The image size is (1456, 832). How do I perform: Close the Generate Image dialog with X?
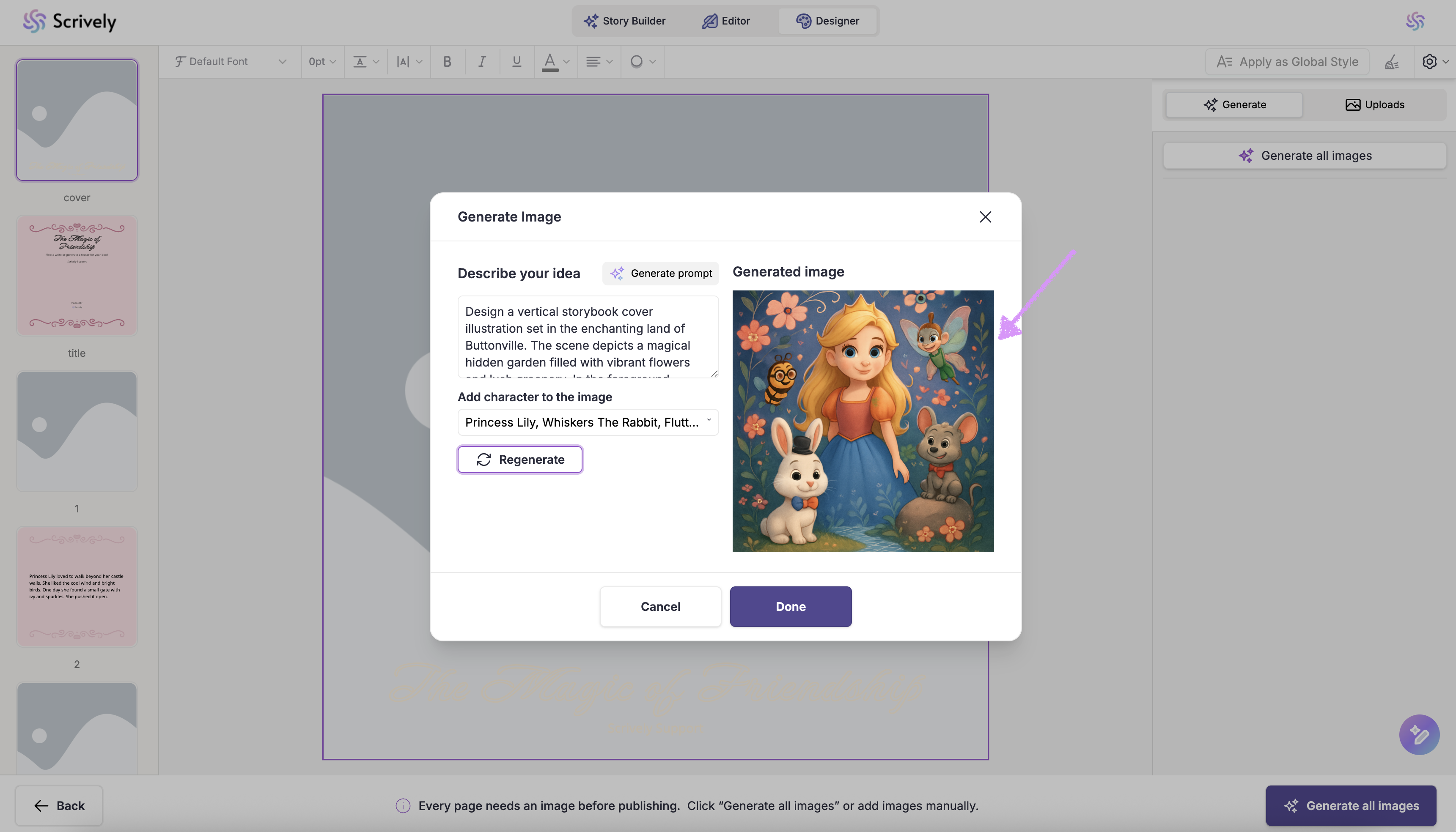click(x=985, y=217)
